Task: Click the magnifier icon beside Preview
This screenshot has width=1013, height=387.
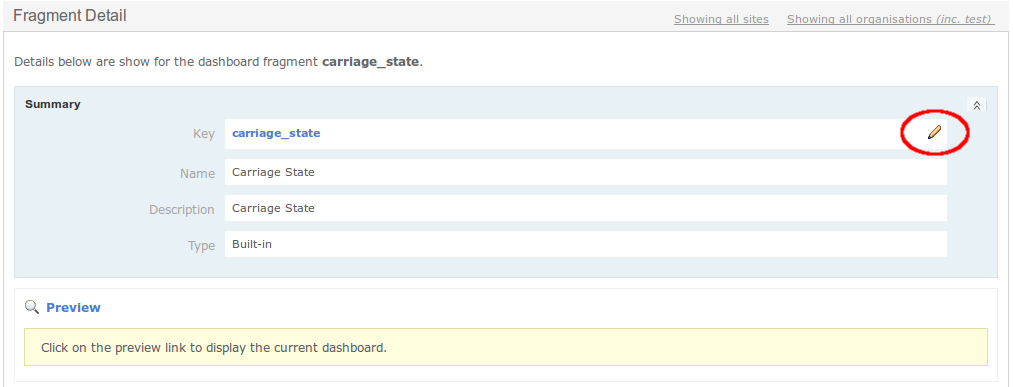Action: coord(32,307)
